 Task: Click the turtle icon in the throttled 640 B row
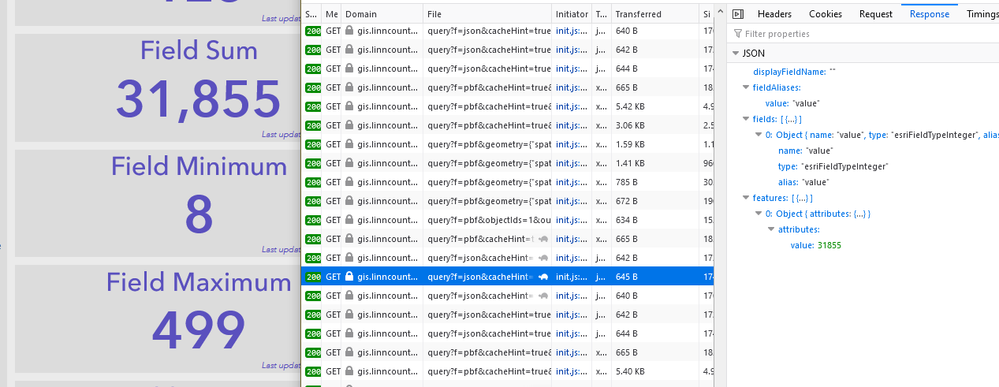[543, 296]
